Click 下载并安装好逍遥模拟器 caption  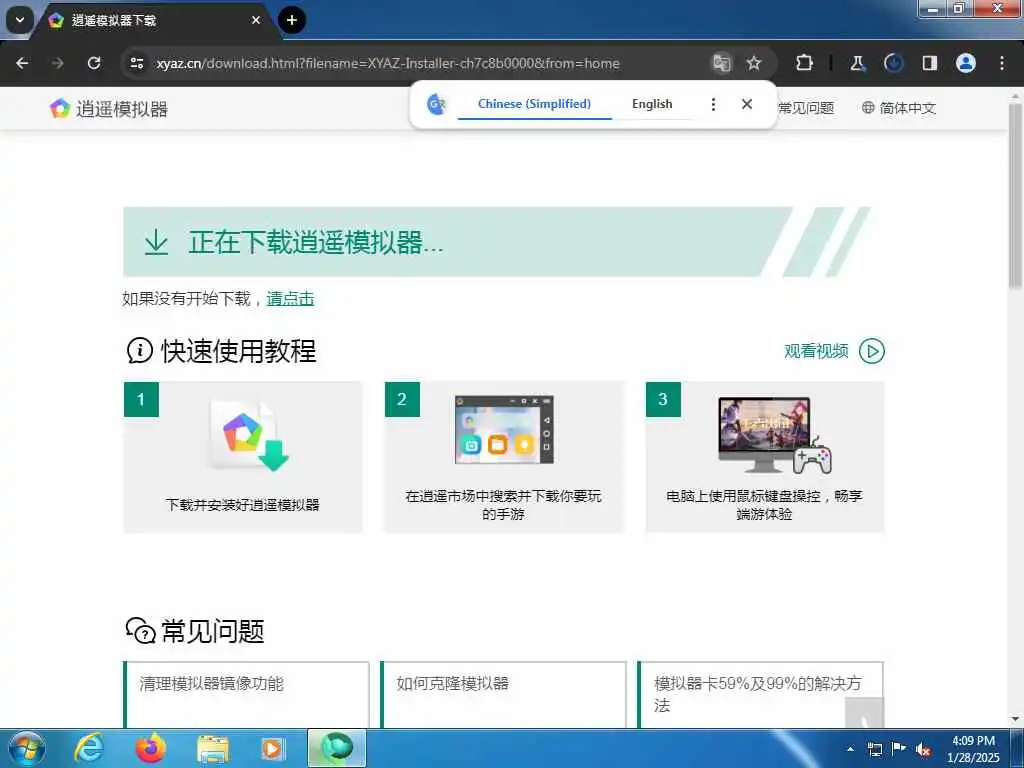(242, 505)
